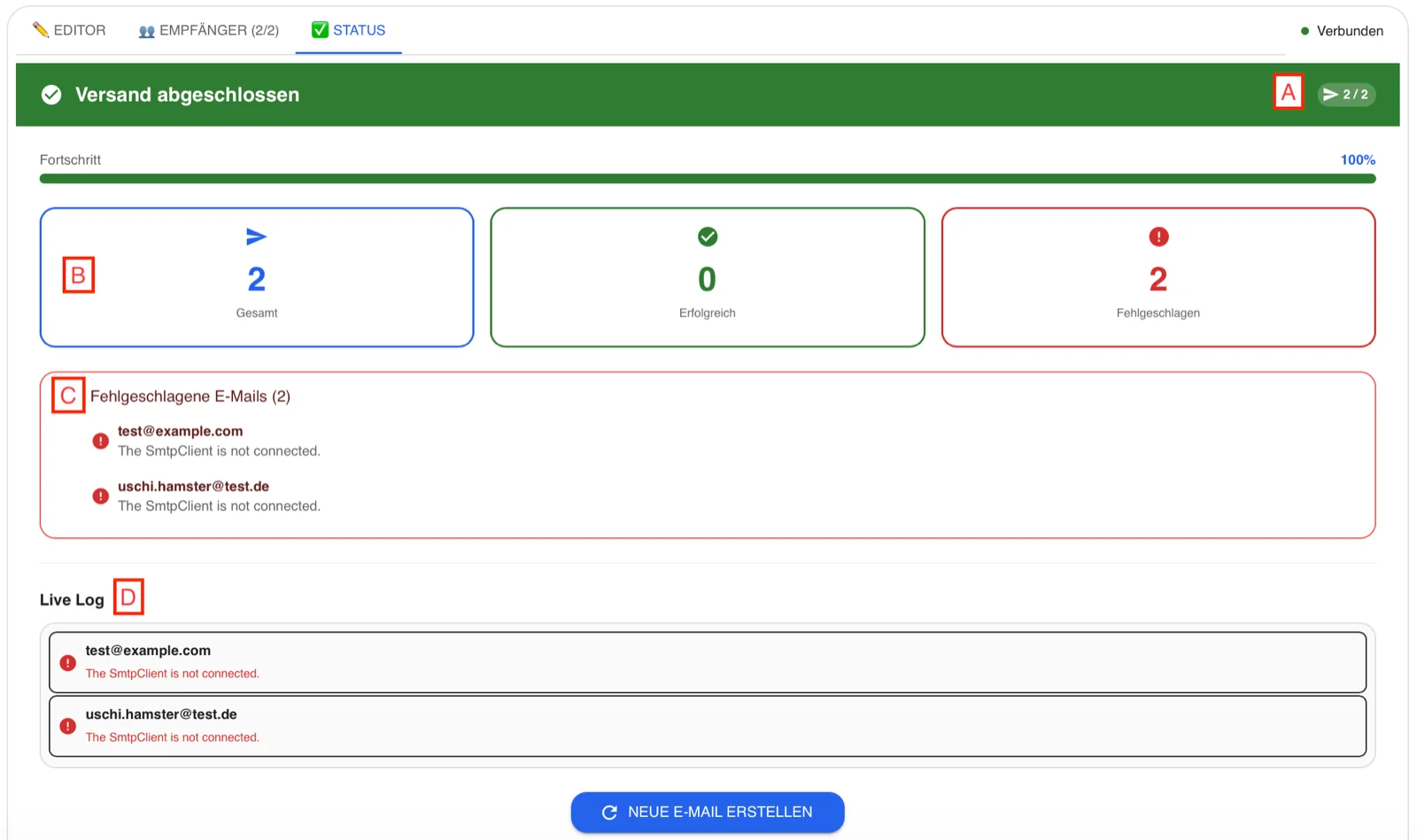This screenshot has height=840, width=1417.
Task: Click the red alert icon in Fehlgeschlagen card
Action: click(1158, 236)
